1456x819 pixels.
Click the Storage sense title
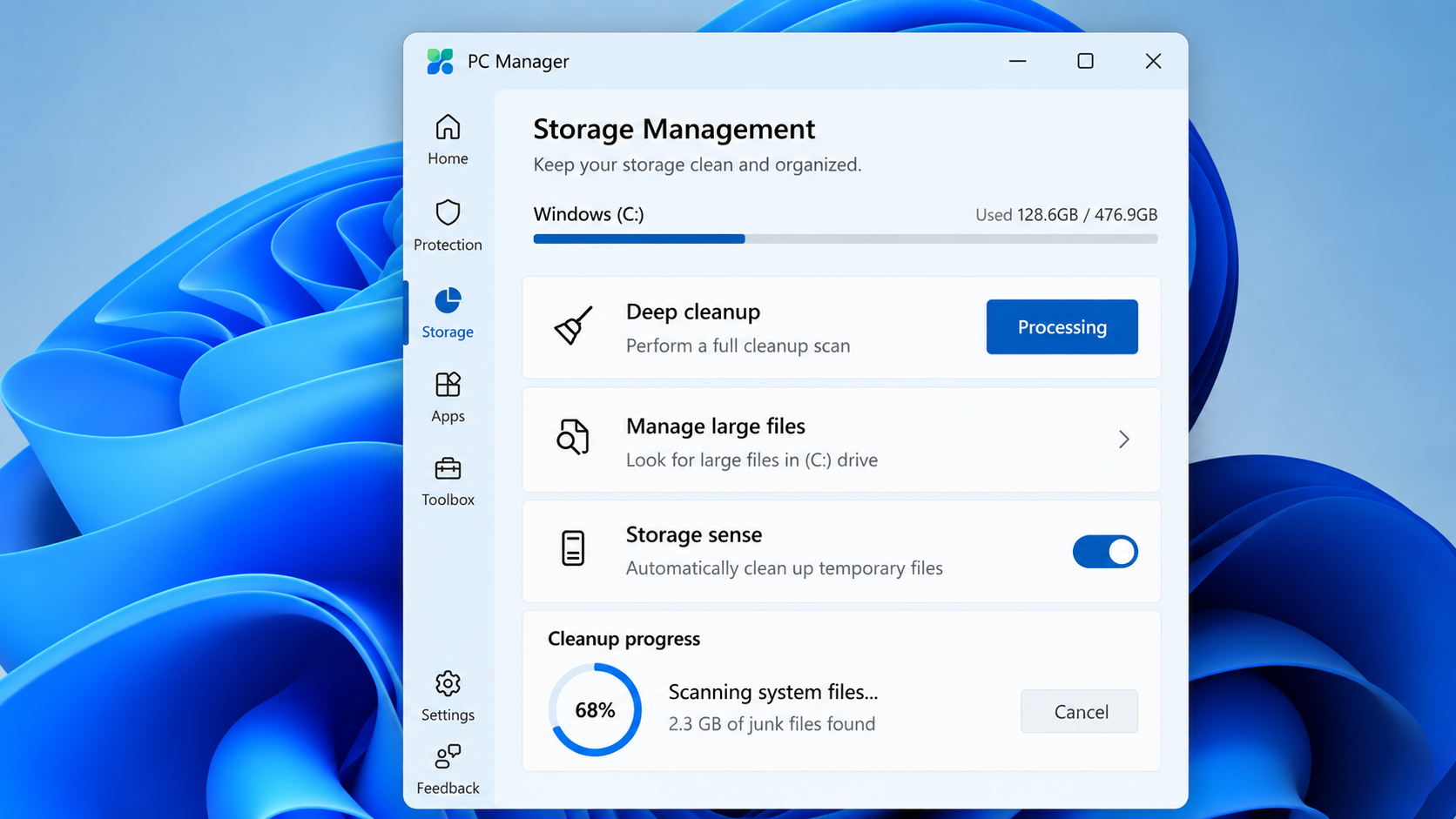(x=694, y=534)
